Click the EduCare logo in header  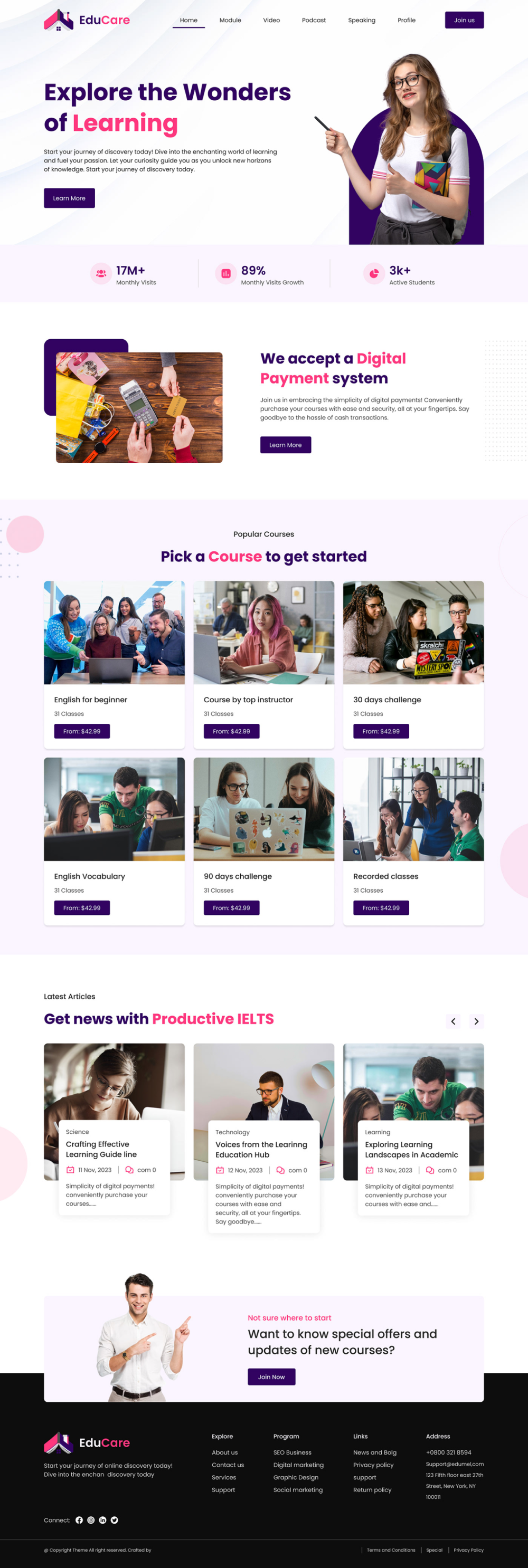tap(87, 20)
